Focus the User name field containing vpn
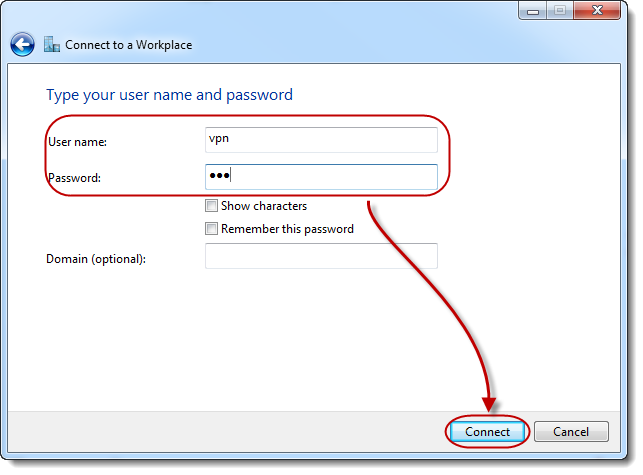 (320, 140)
